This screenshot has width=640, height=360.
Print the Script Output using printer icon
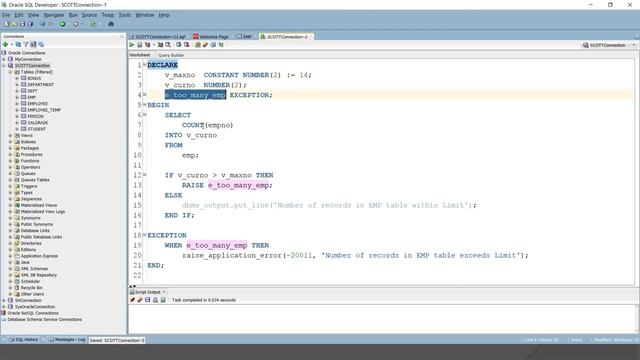point(155,300)
